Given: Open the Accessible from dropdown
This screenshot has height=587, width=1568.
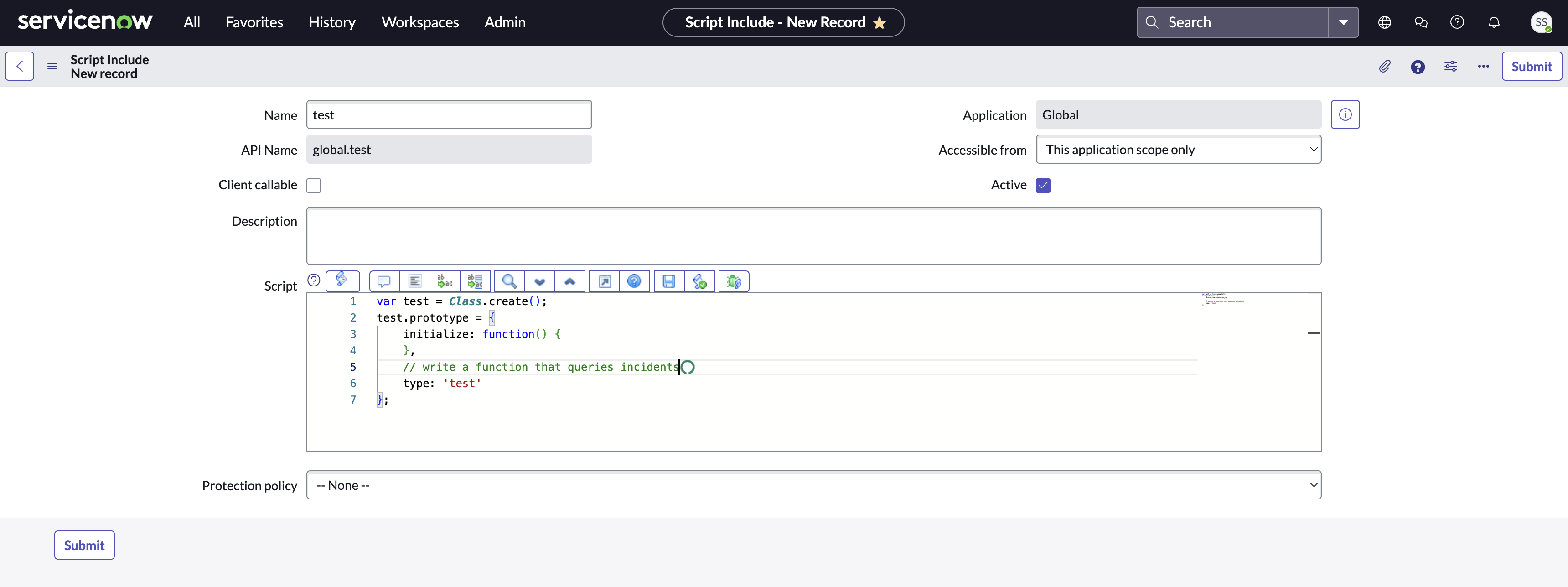Looking at the screenshot, I should click(x=1178, y=150).
